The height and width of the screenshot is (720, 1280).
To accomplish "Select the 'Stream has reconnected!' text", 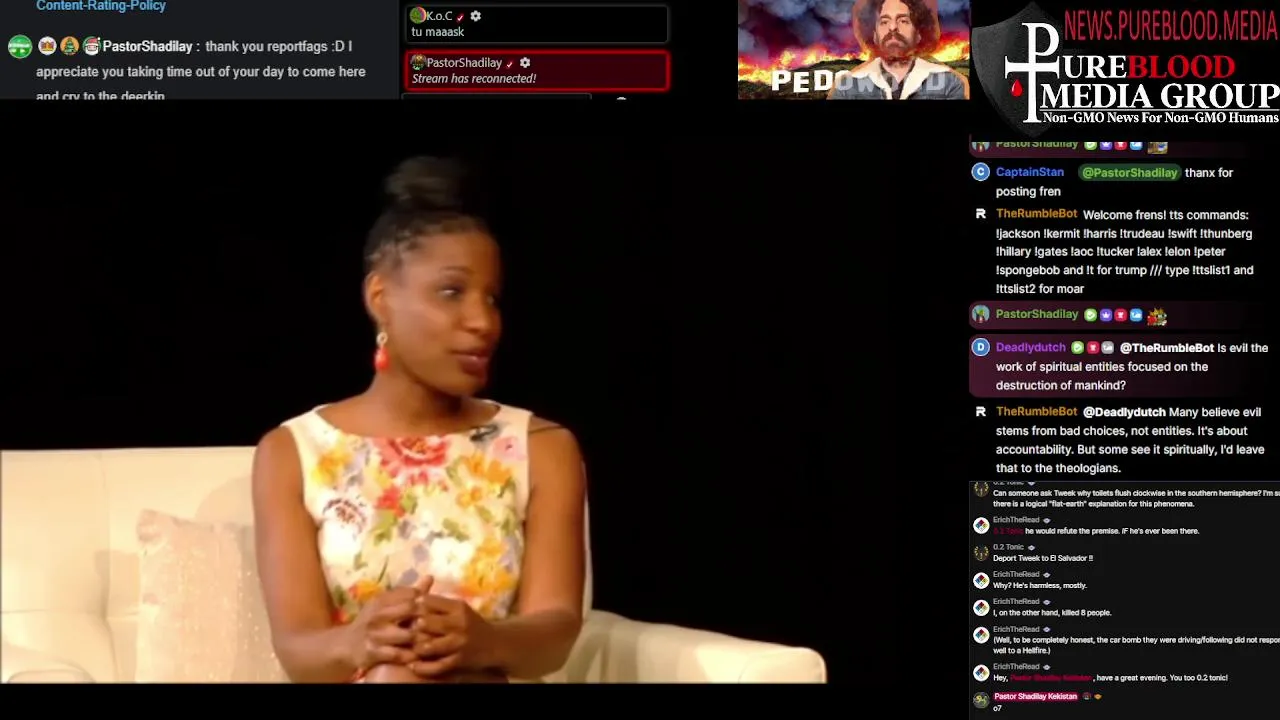I will point(474,78).
